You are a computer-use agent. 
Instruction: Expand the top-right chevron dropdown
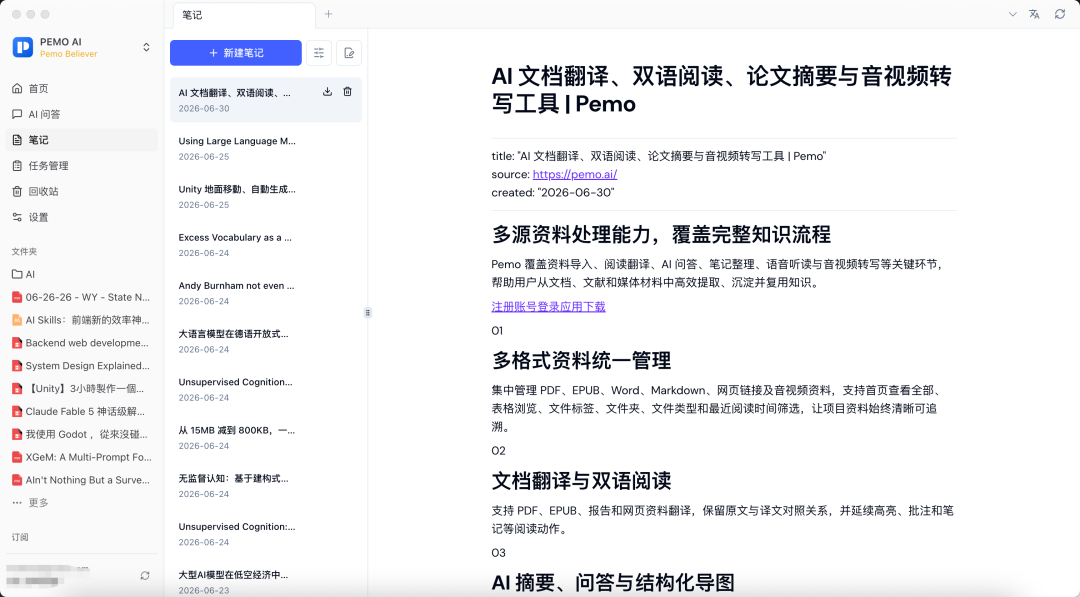1012,14
